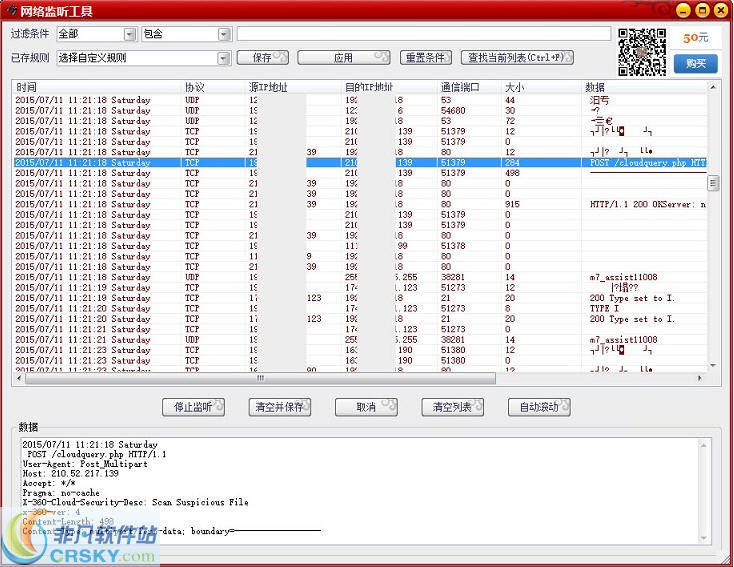Click the 清空列表 button
This screenshot has width=734, height=567.
click(x=453, y=407)
